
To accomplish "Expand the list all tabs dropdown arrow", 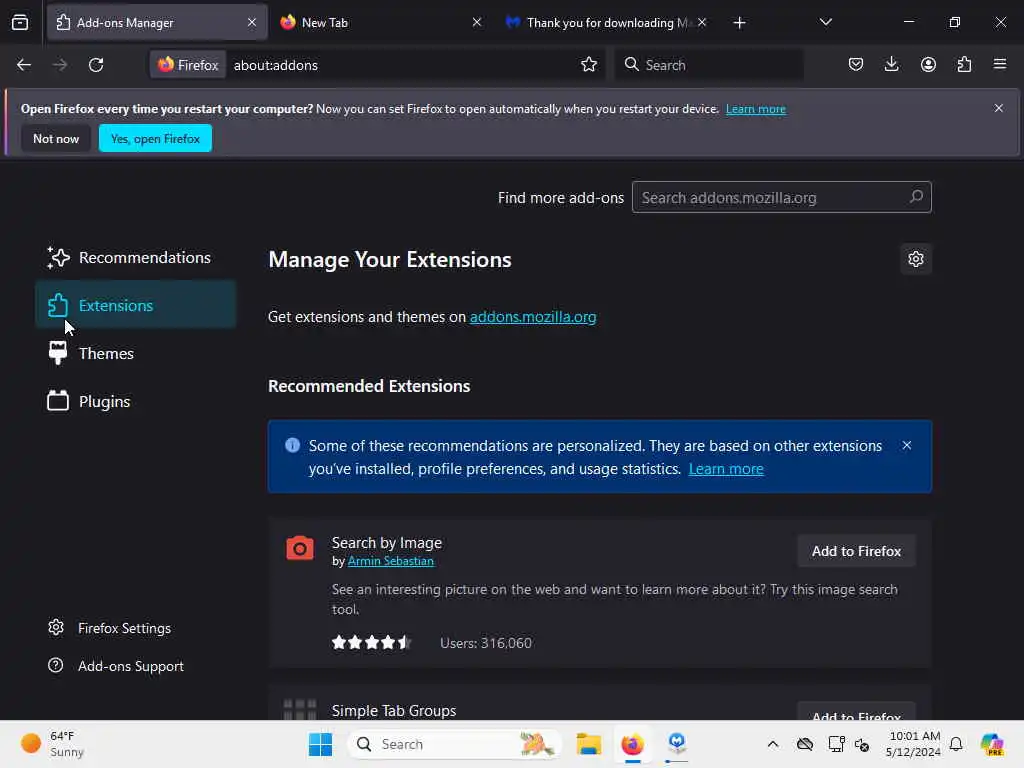I will click(x=825, y=22).
